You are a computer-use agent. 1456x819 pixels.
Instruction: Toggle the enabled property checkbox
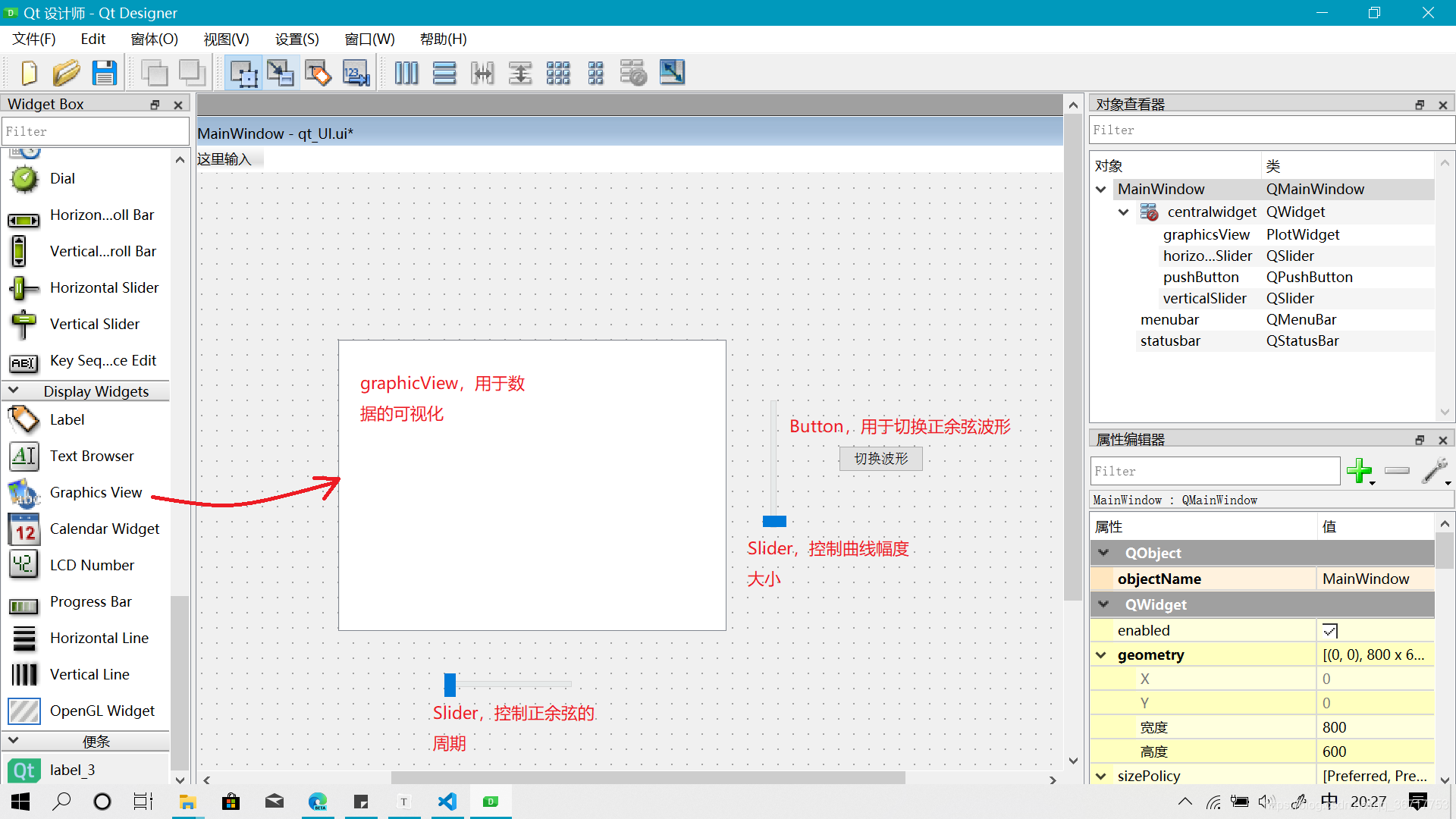click(x=1330, y=630)
